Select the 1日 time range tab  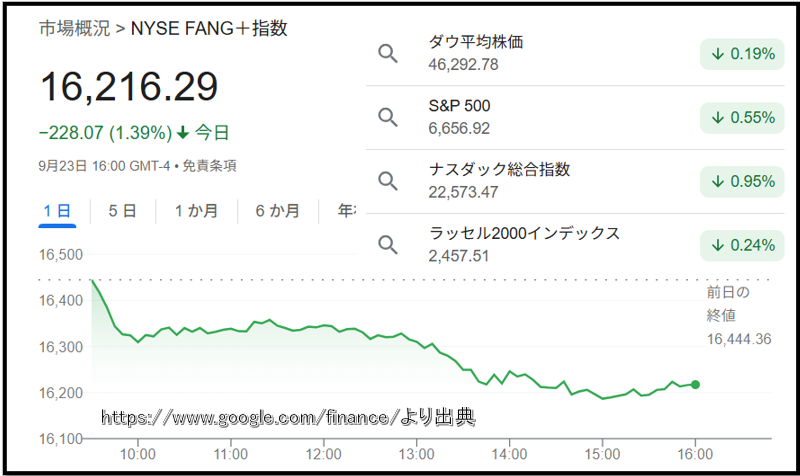pyautogui.click(x=57, y=211)
